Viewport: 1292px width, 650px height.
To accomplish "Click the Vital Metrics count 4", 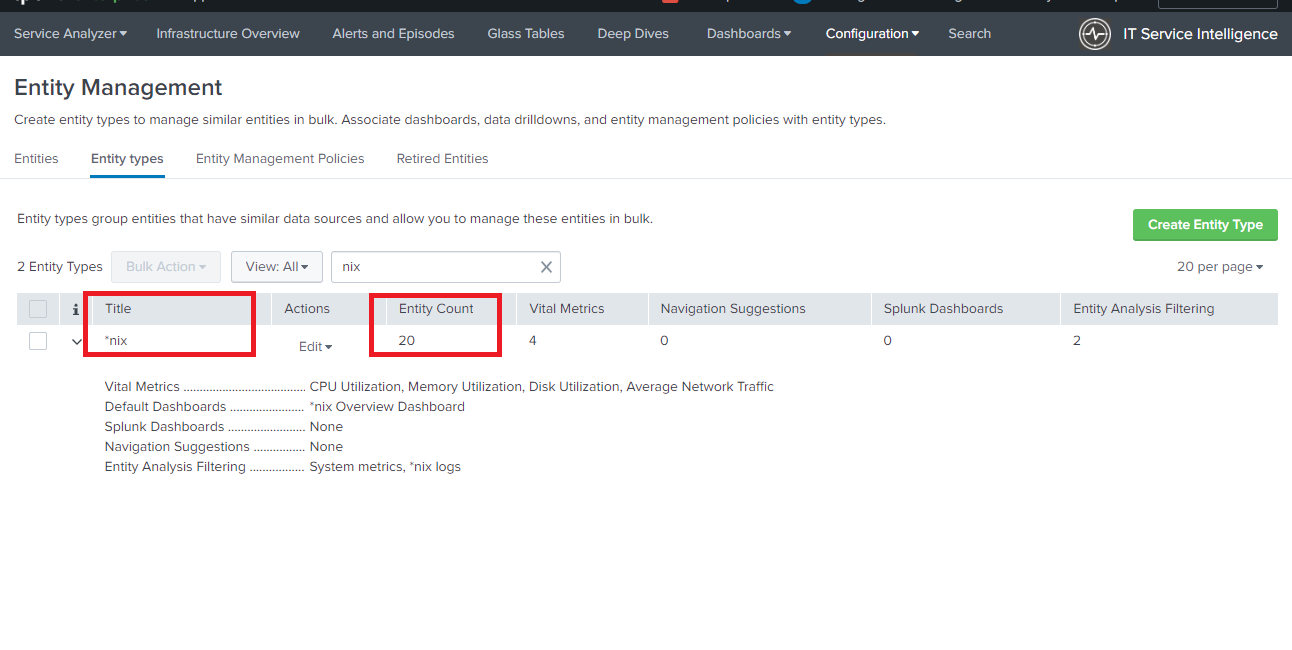I will pyautogui.click(x=533, y=341).
